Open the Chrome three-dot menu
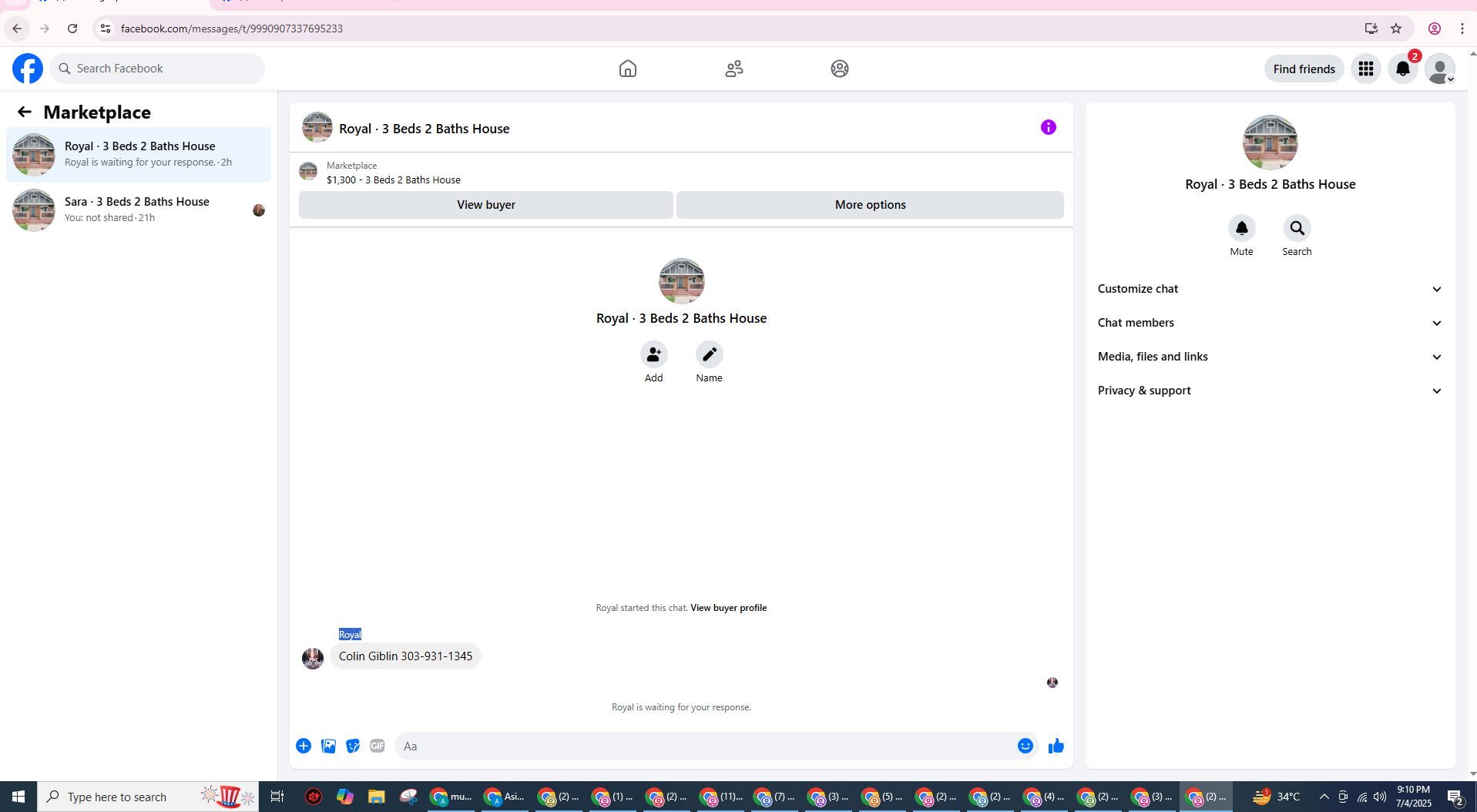 [1462, 29]
